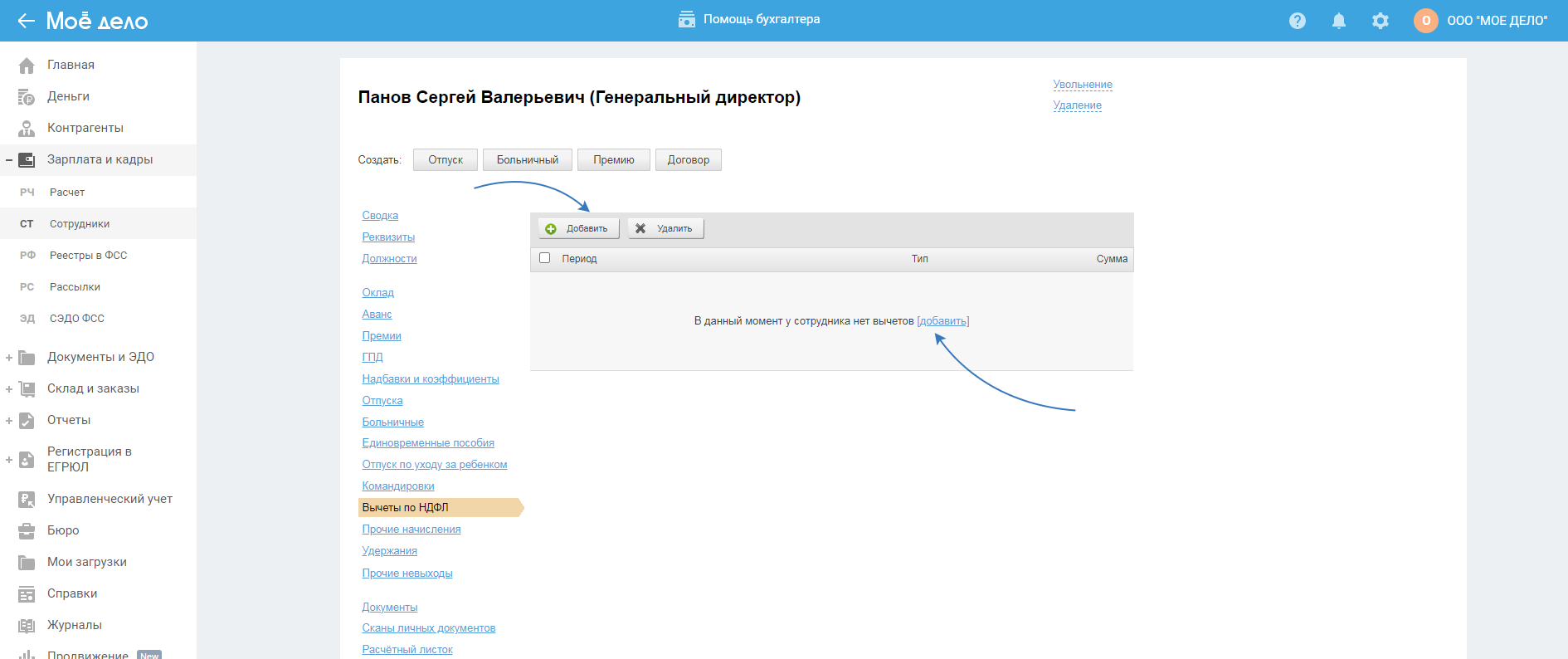Open the СЭДО ФСС submenu item
Image resolution: width=1568 pixels, height=659 pixels.
point(98,318)
